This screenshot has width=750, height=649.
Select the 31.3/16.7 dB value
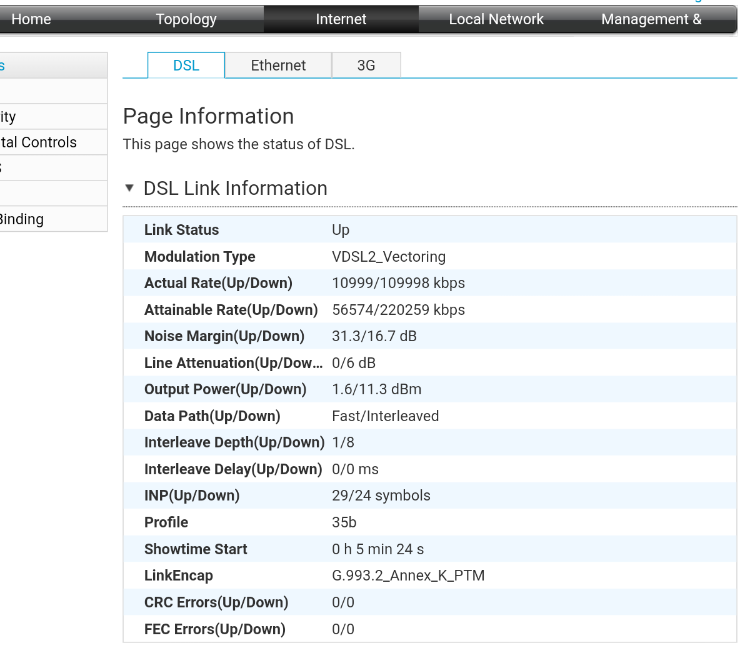(374, 336)
